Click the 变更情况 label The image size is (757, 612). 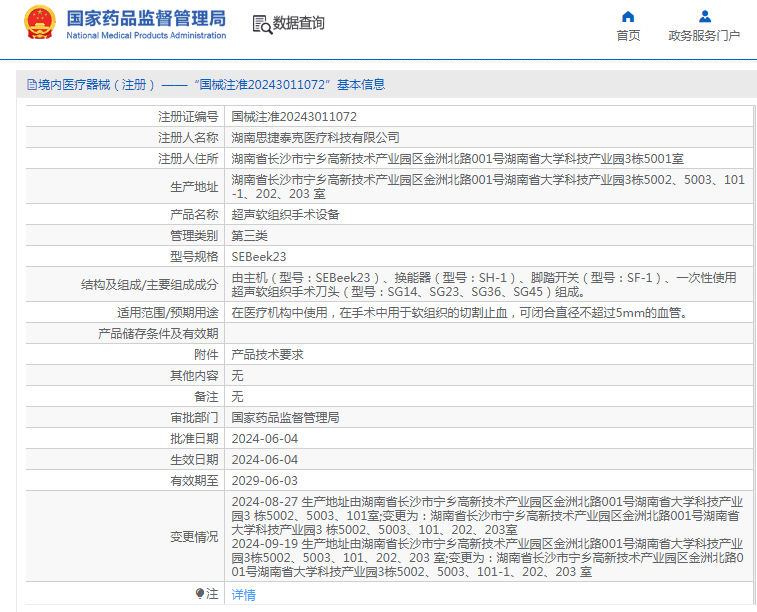(x=194, y=537)
